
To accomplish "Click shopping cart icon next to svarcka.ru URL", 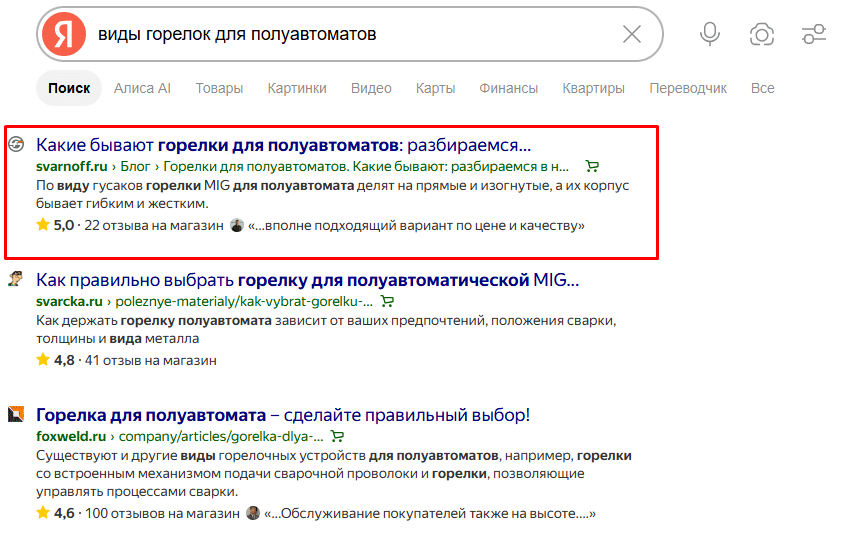I will (387, 301).
